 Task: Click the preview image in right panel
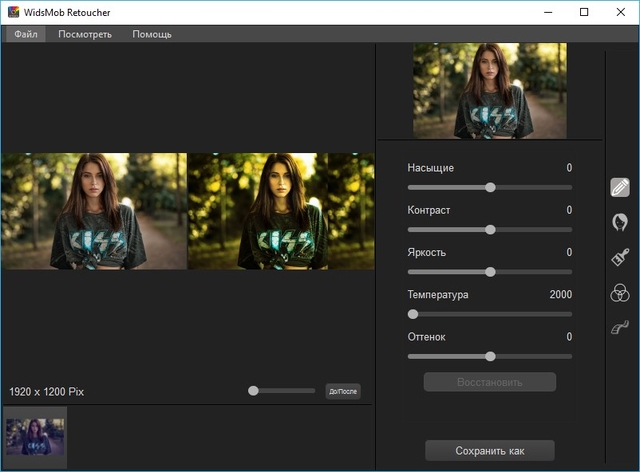coord(490,90)
